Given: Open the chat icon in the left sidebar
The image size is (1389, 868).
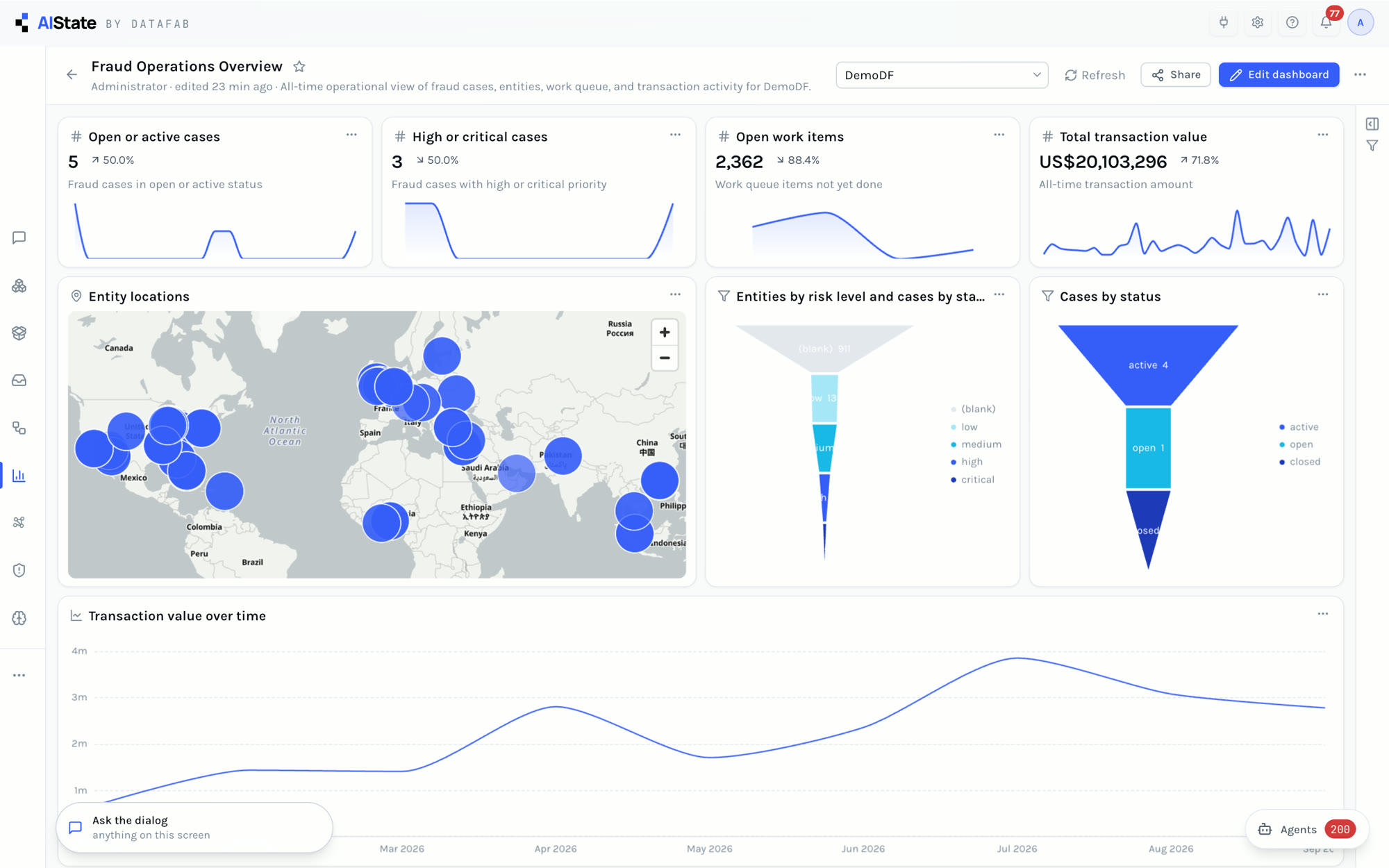Looking at the screenshot, I should click(19, 238).
